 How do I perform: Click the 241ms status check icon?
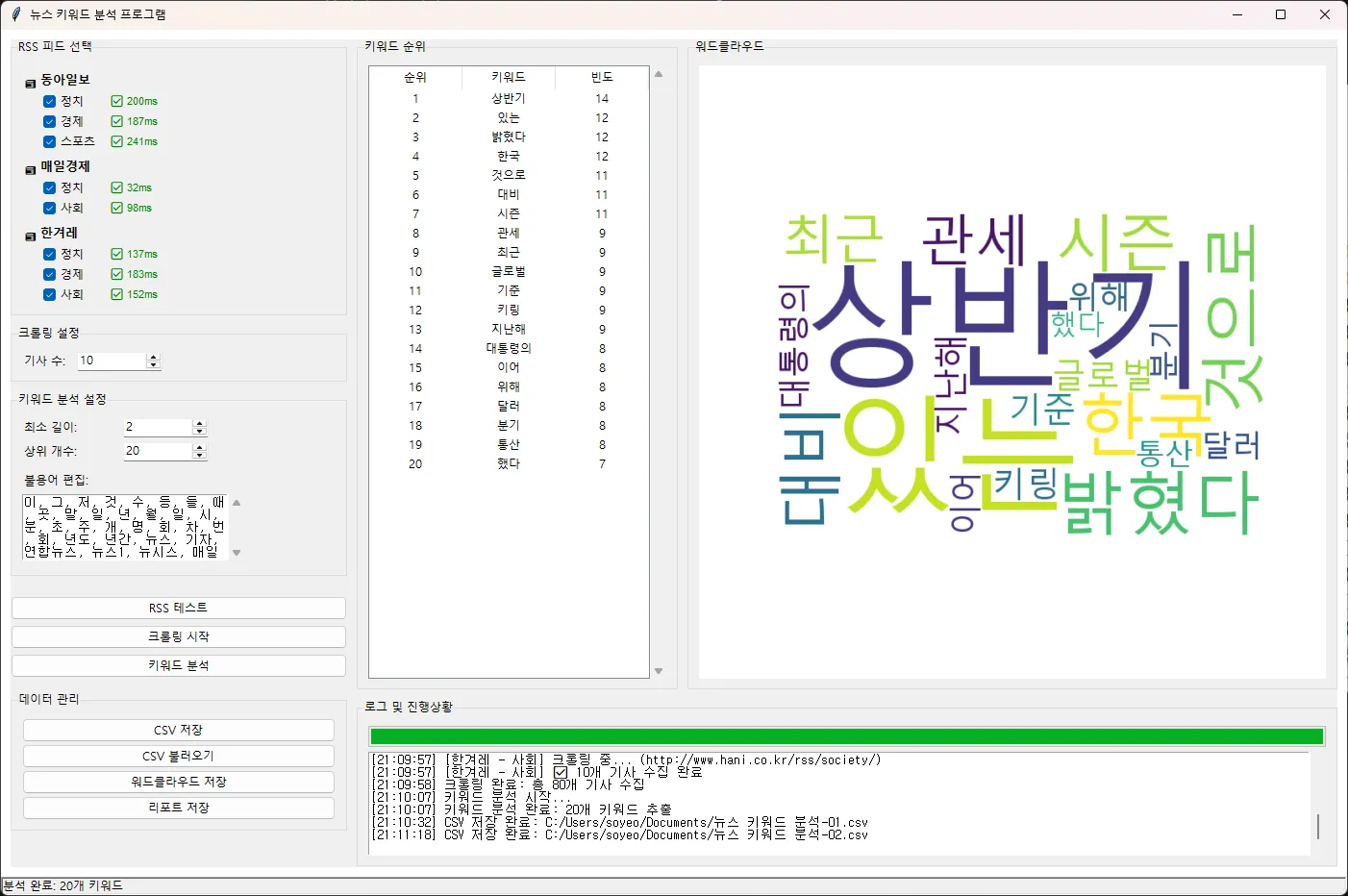[116, 141]
